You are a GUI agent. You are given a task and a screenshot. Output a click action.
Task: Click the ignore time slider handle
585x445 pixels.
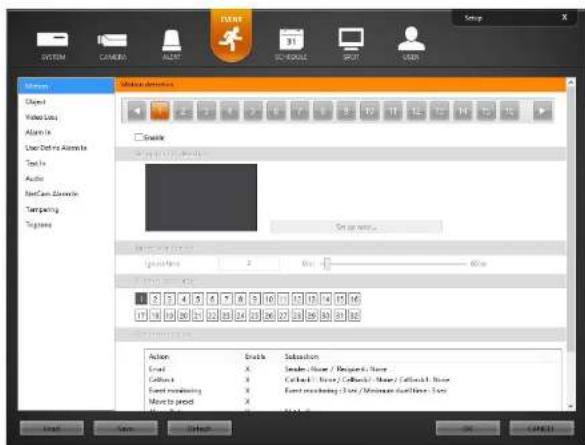pos(326,264)
